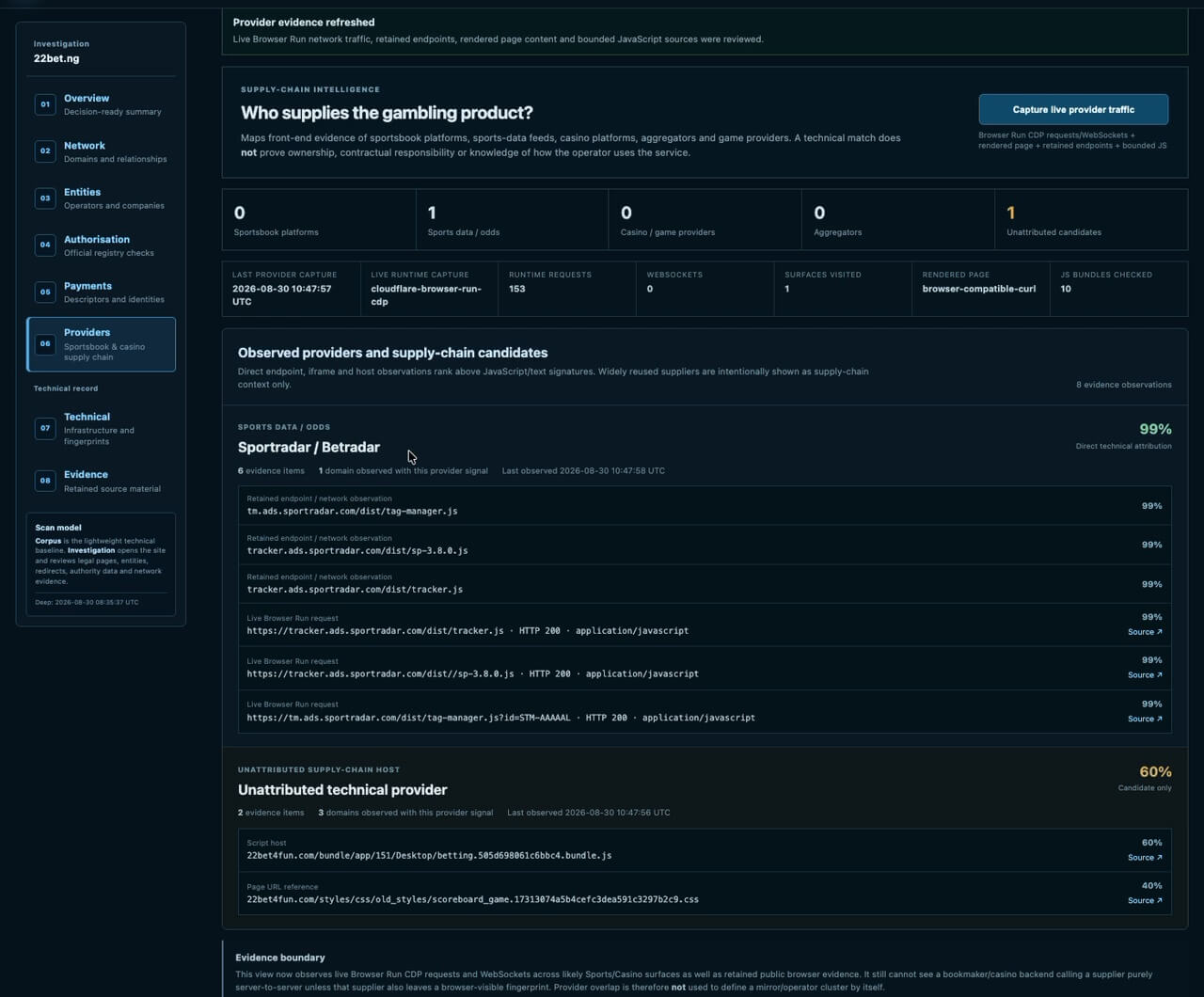Select the Aggregators count card
This screenshot has height=997, width=1204.
(x=898, y=220)
